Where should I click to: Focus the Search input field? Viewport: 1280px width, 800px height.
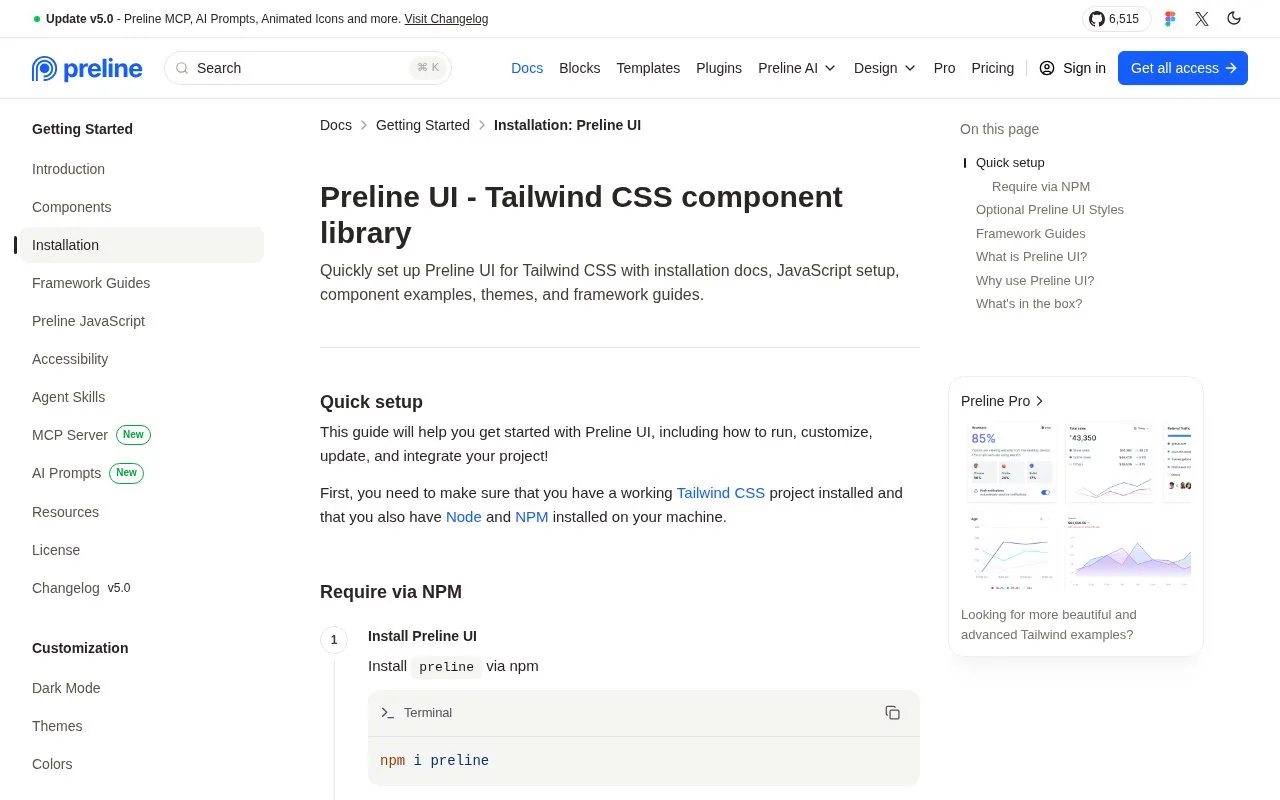tap(308, 68)
